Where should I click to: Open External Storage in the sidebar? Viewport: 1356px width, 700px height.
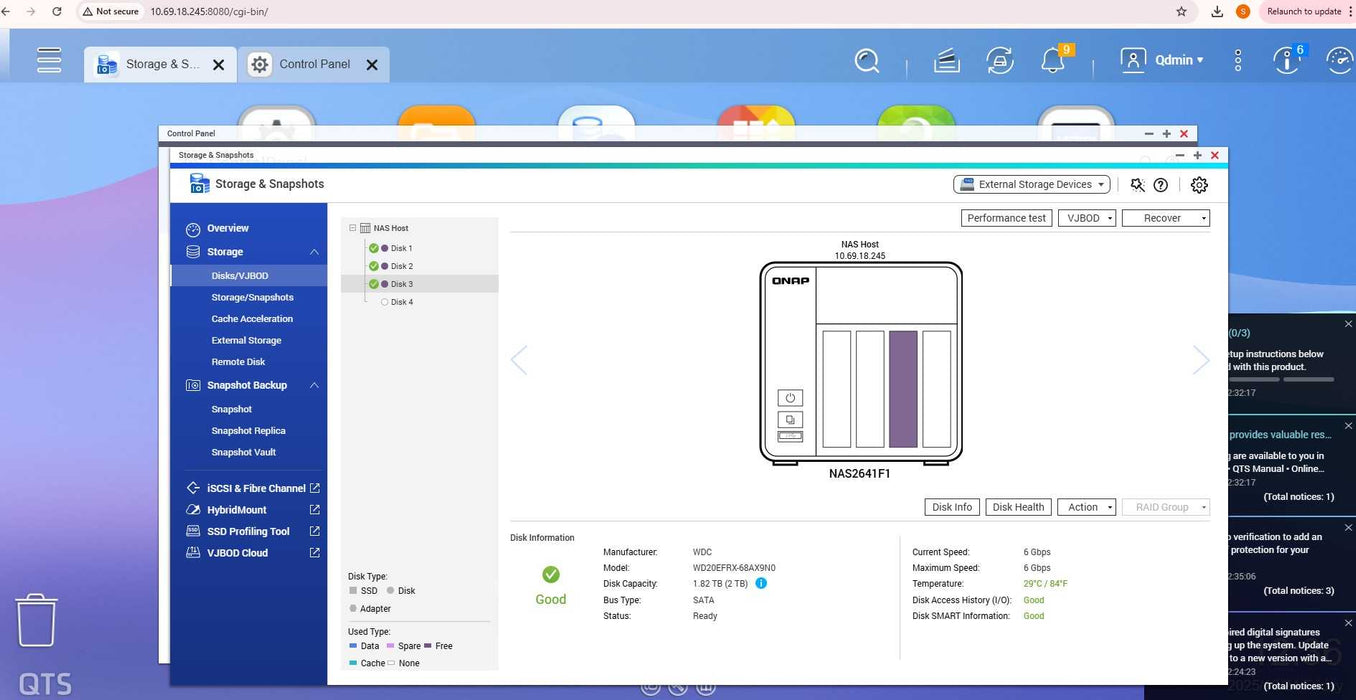[246, 341]
